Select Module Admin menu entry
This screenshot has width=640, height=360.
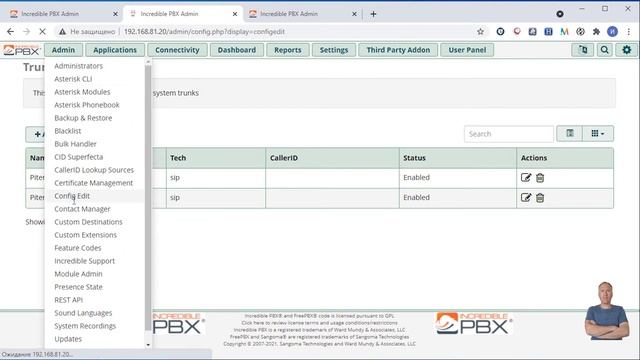click(78, 274)
